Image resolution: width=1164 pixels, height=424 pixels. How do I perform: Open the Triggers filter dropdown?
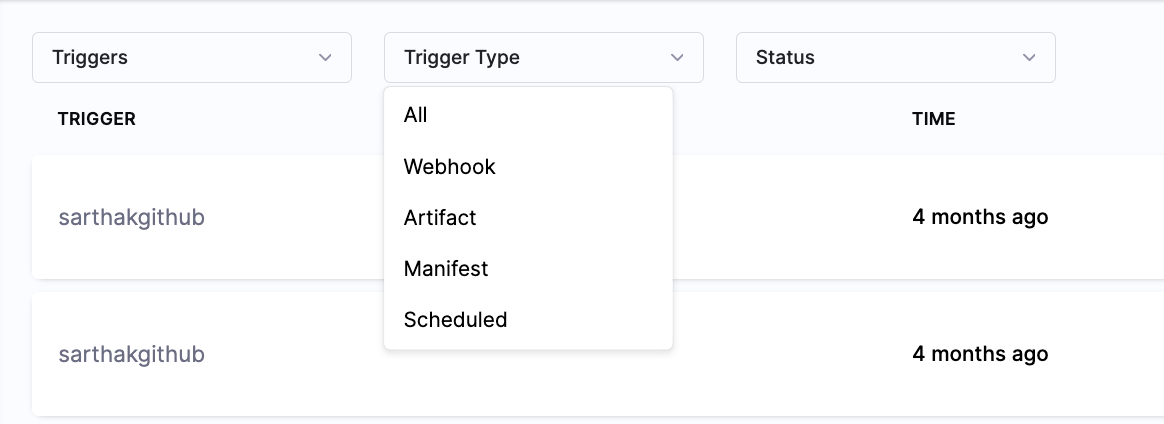(x=192, y=58)
